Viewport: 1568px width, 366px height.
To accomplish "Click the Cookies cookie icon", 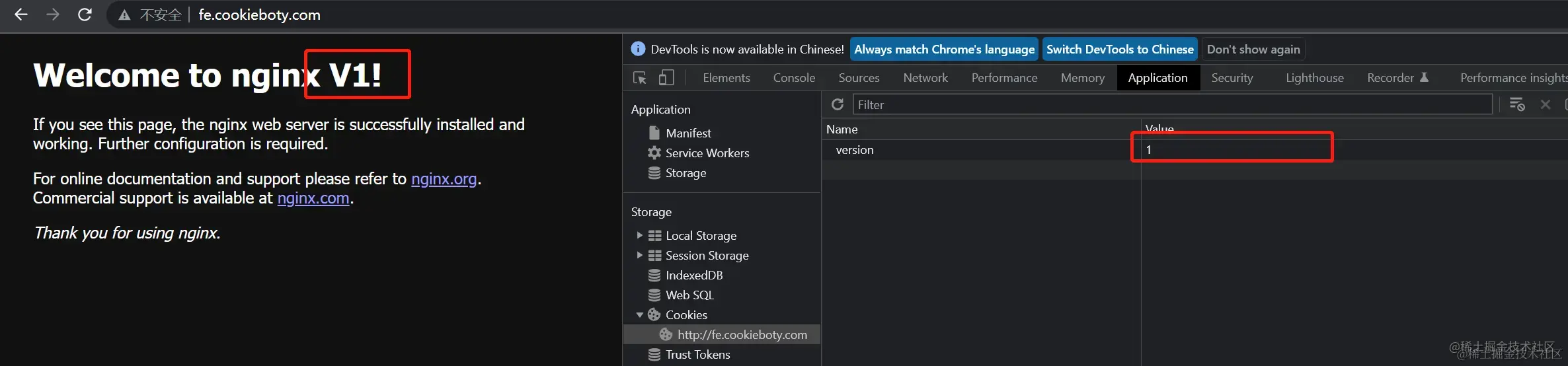I will click(654, 314).
